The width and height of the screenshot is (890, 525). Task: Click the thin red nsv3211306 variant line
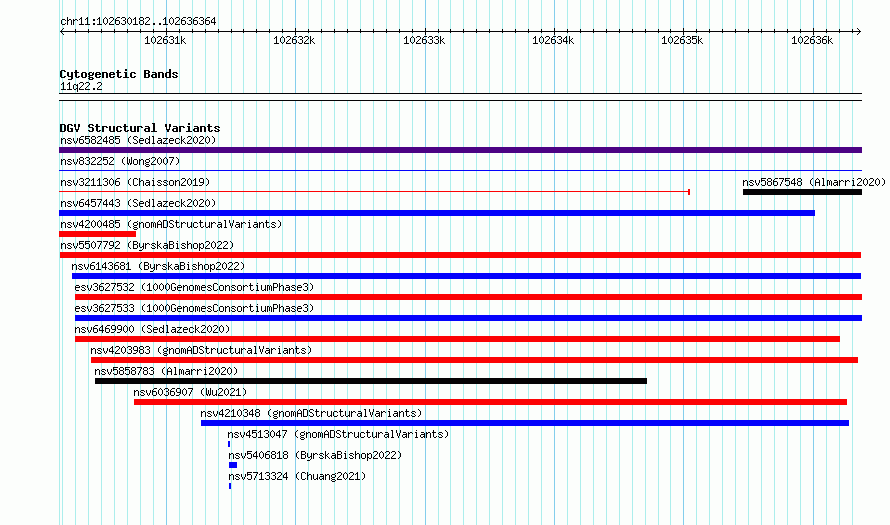coord(375,192)
